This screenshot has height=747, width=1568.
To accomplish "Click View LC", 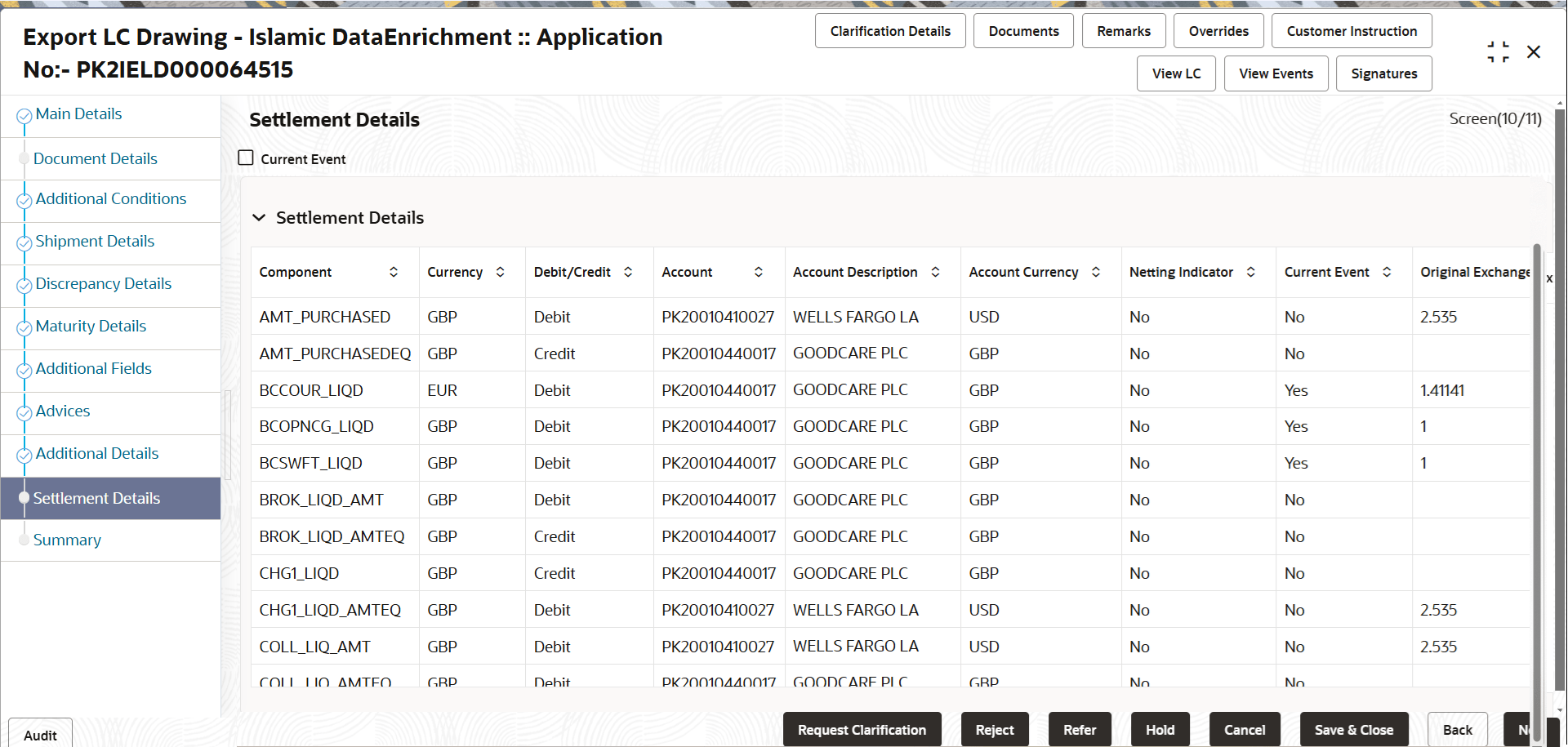I will point(1176,73).
